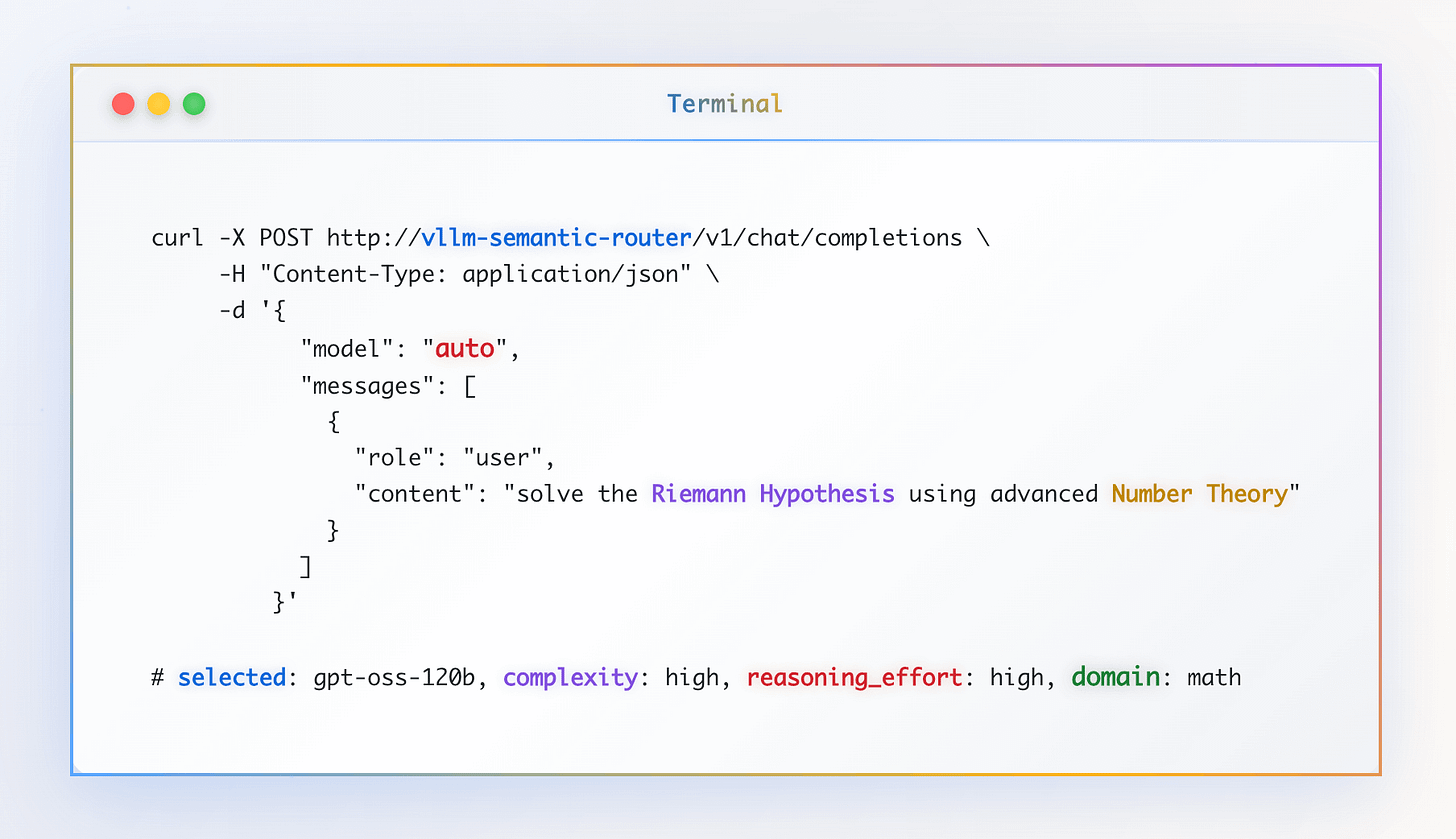1456x839 pixels.
Task: Click the "Content-Type: application/json" header text
Action: pos(476,275)
